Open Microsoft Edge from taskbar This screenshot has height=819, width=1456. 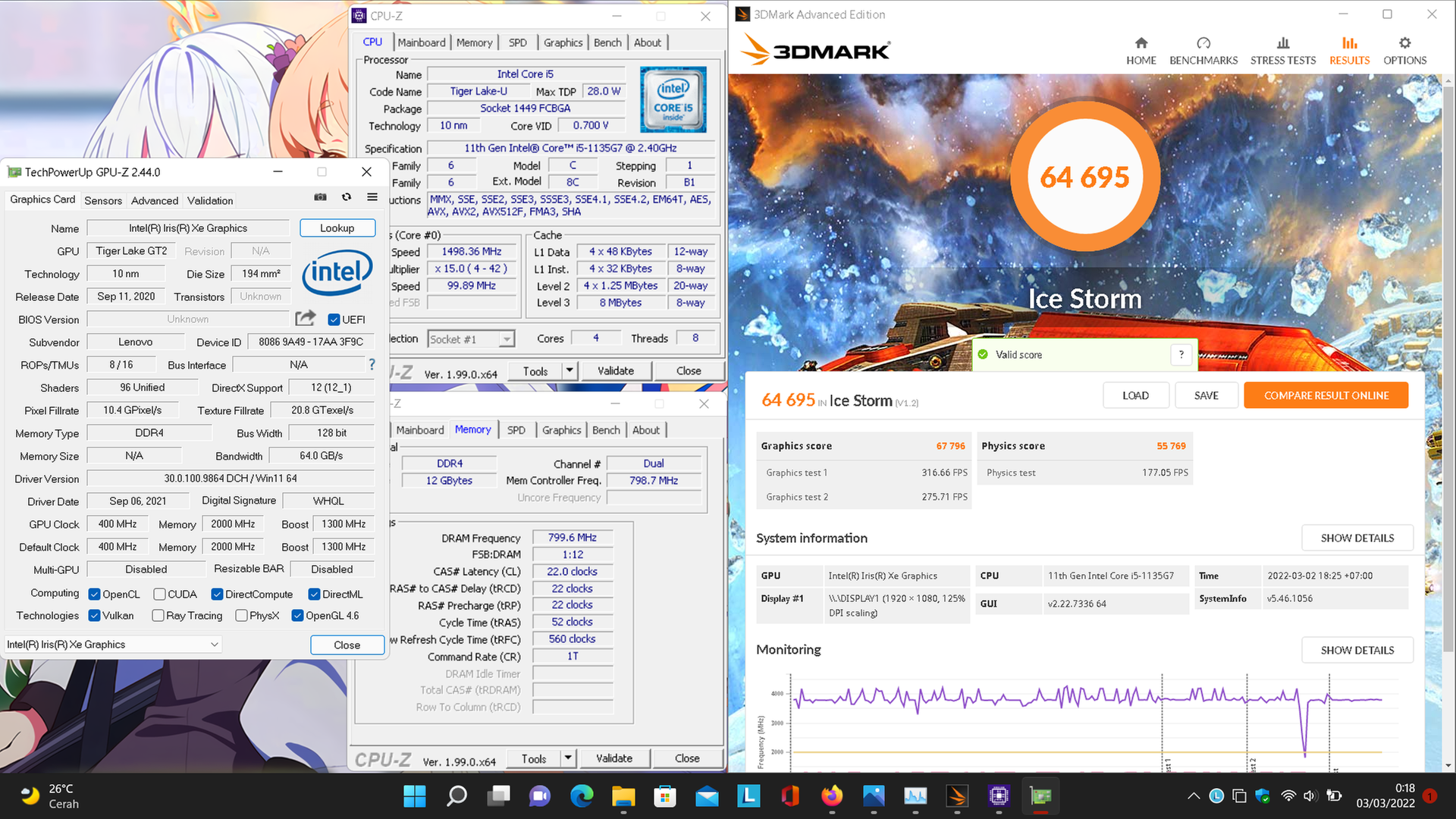pyautogui.click(x=582, y=795)
